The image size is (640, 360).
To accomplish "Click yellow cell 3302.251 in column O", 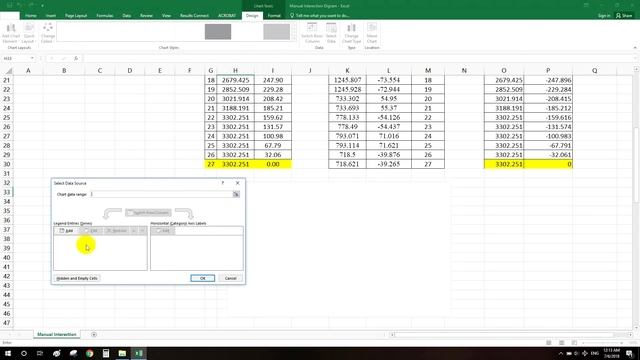I will click(504, 164).
